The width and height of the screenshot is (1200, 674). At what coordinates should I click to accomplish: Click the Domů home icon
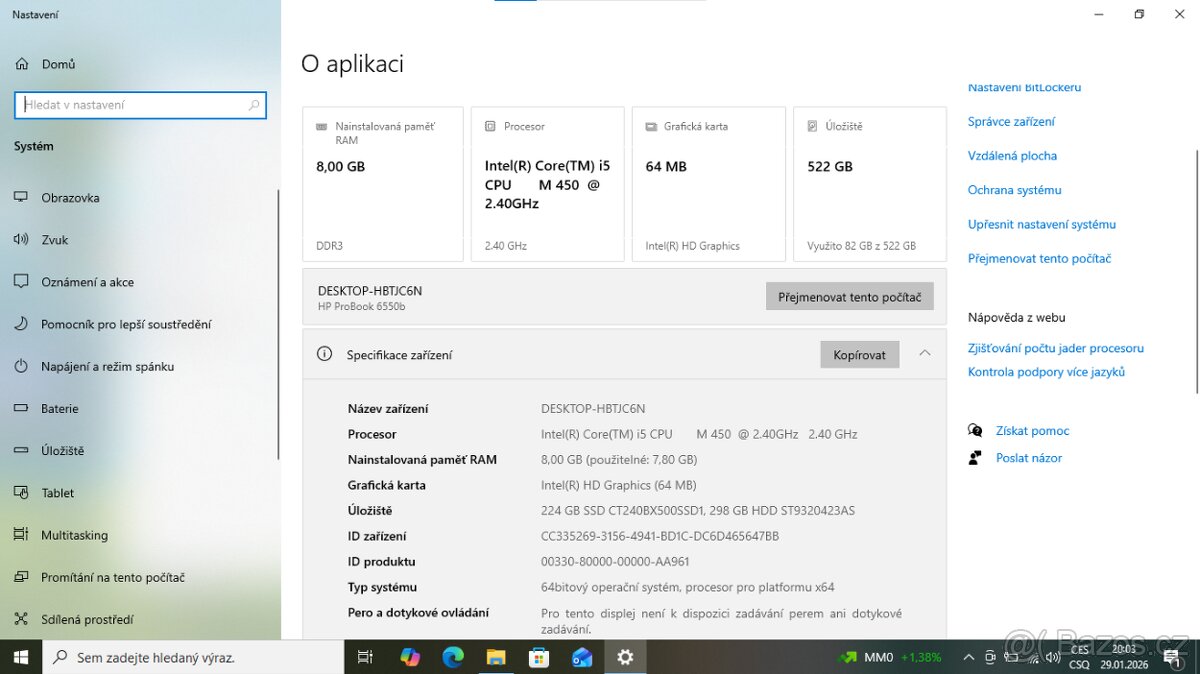(x=21, y=64)
